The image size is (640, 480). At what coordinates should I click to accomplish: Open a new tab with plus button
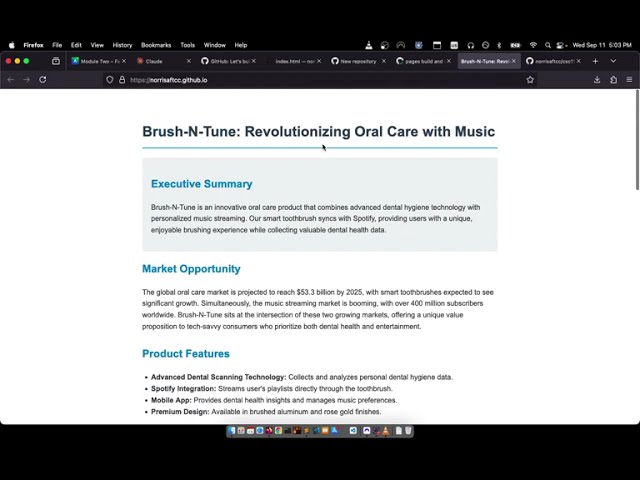(595, 61)
